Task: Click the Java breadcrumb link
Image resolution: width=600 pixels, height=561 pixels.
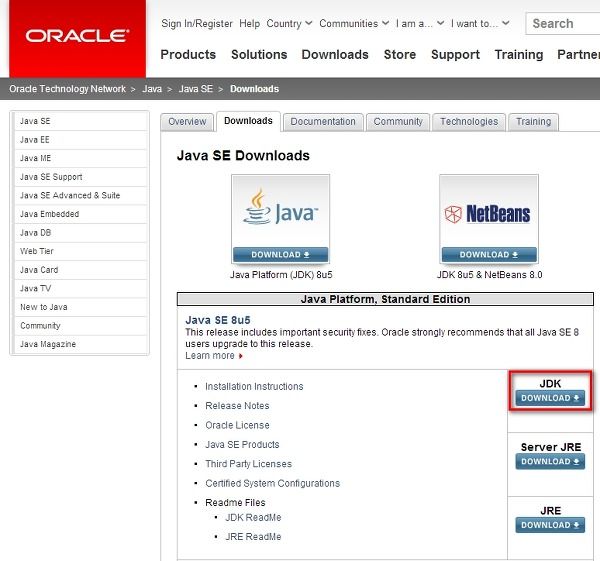Action: click(152, 89)
